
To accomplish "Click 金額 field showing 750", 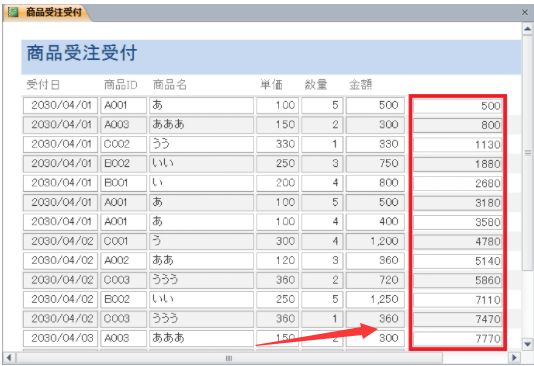I will tap(375, 163).
